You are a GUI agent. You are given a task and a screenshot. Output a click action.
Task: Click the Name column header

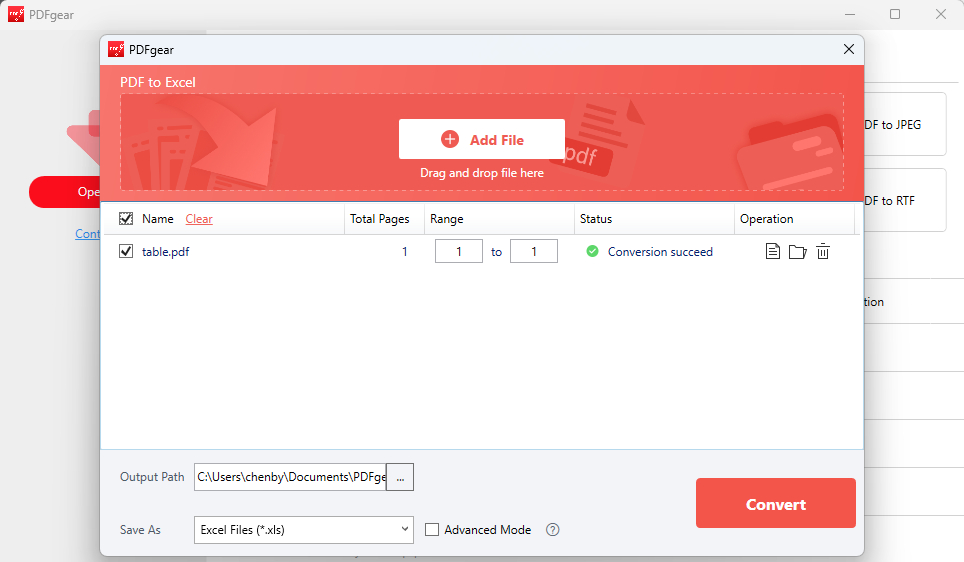tap(157, 219)
